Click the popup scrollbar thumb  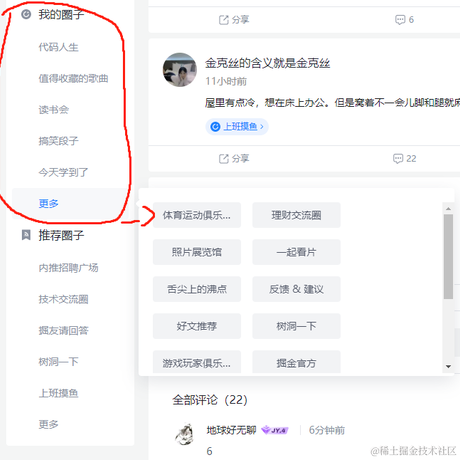point(448,257)
